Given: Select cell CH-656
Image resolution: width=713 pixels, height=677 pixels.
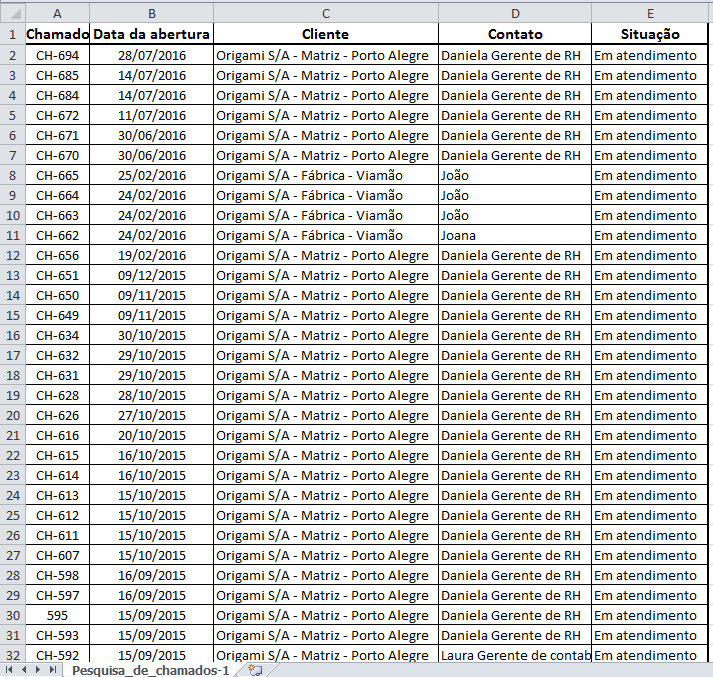Looking at the screenshot, I should 57,256.
